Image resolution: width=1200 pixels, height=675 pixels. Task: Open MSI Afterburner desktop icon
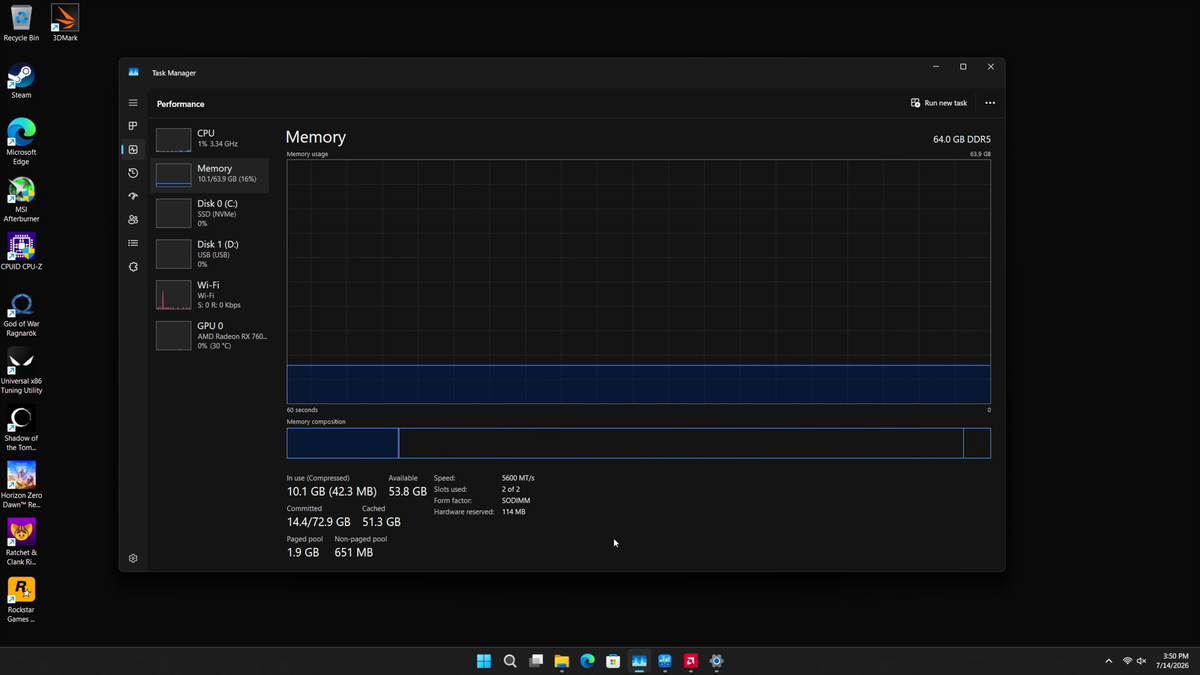[21, 200]
